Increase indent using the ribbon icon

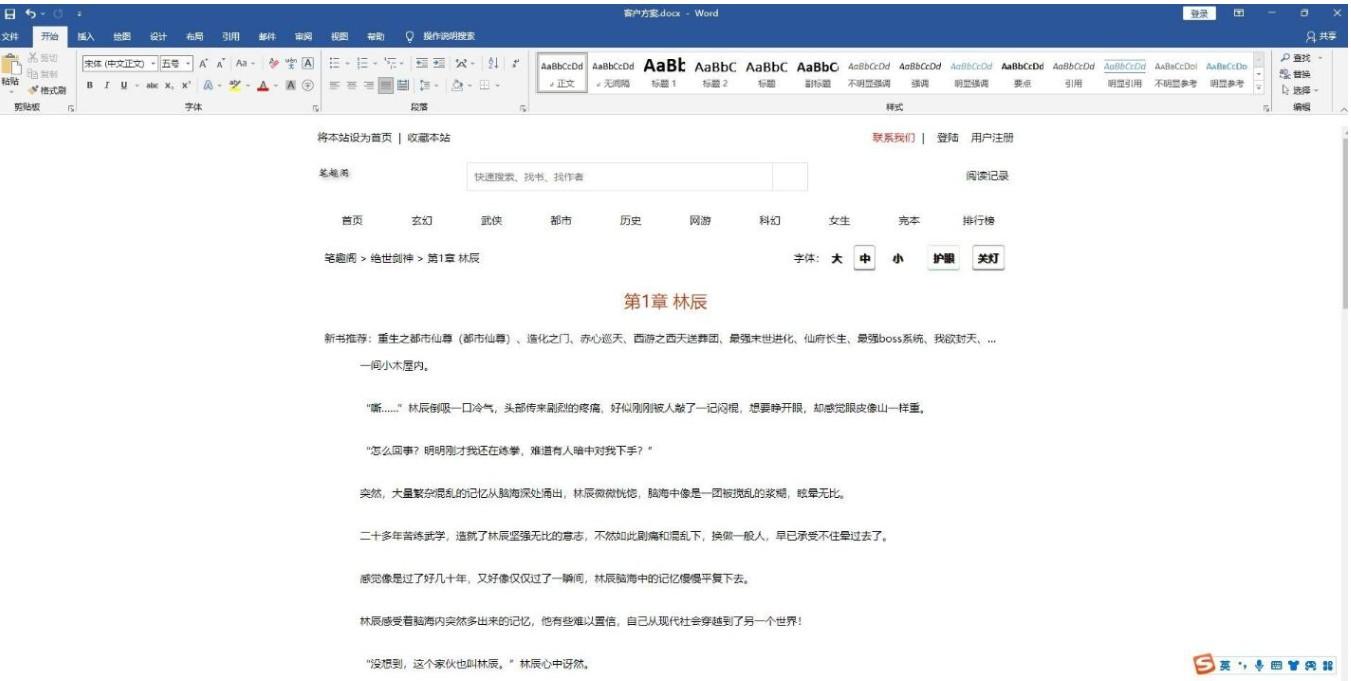[440, 62]
